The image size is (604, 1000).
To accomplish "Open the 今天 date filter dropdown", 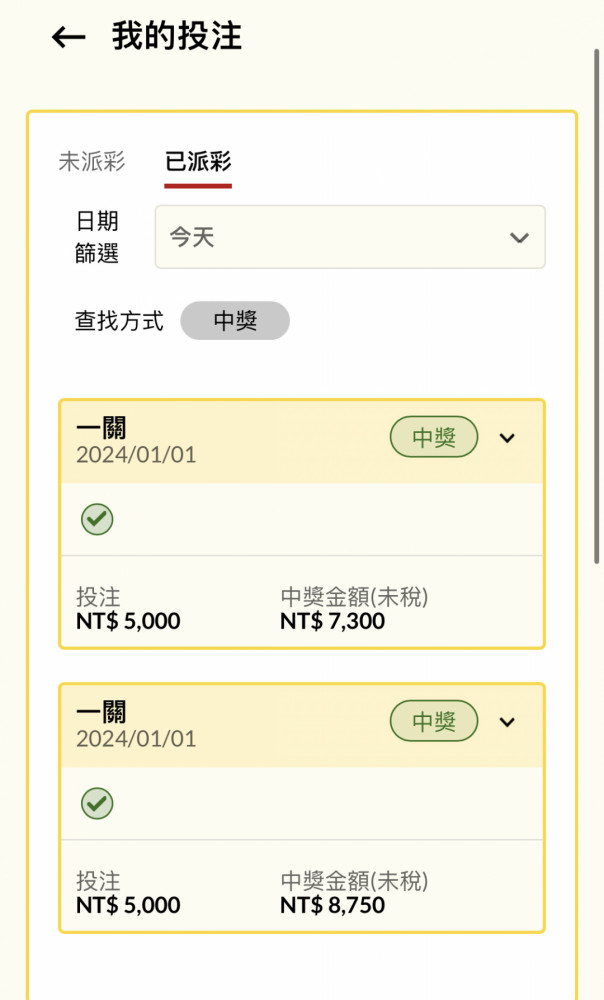I will [350, 237].
